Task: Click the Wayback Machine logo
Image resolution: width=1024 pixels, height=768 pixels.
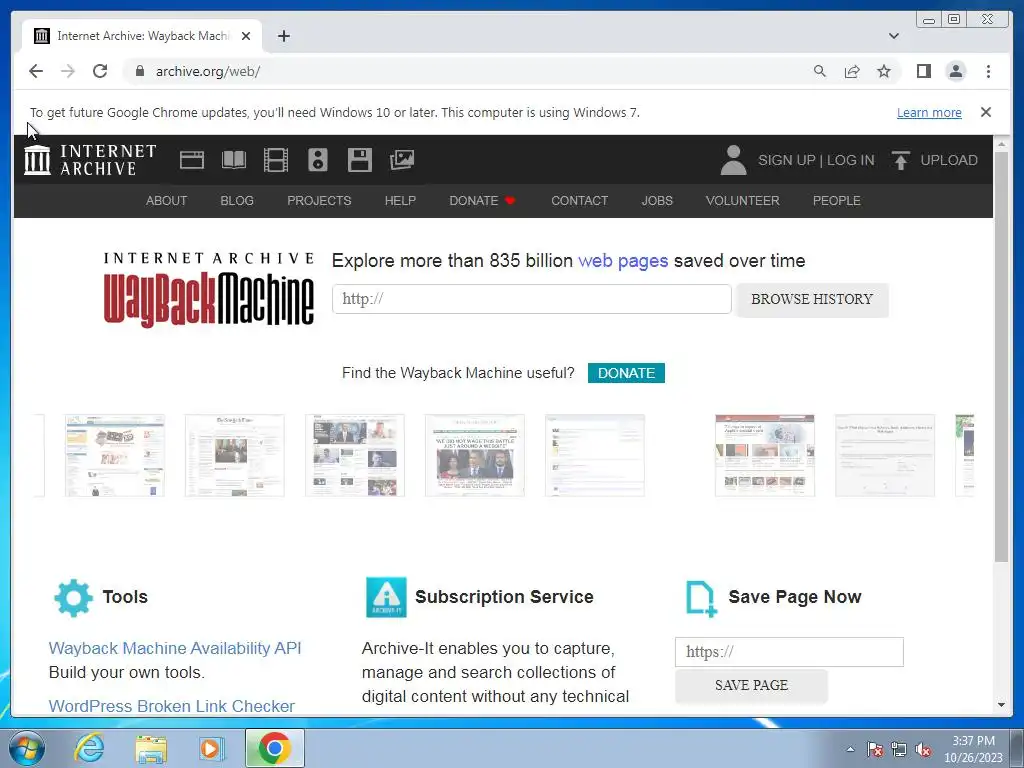Action: pos(208,289)
